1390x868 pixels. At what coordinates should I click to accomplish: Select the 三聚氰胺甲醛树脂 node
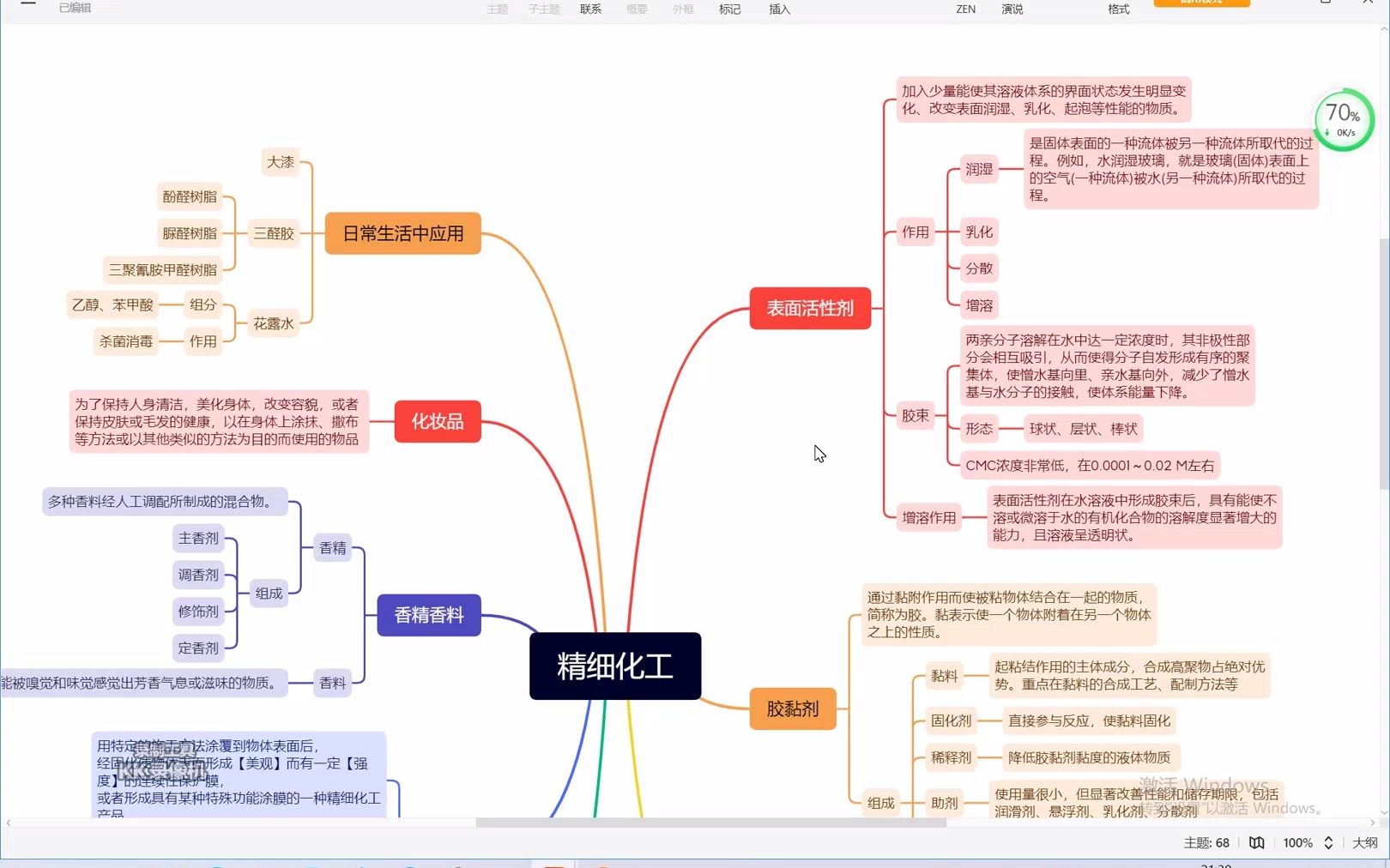point(162,269)
